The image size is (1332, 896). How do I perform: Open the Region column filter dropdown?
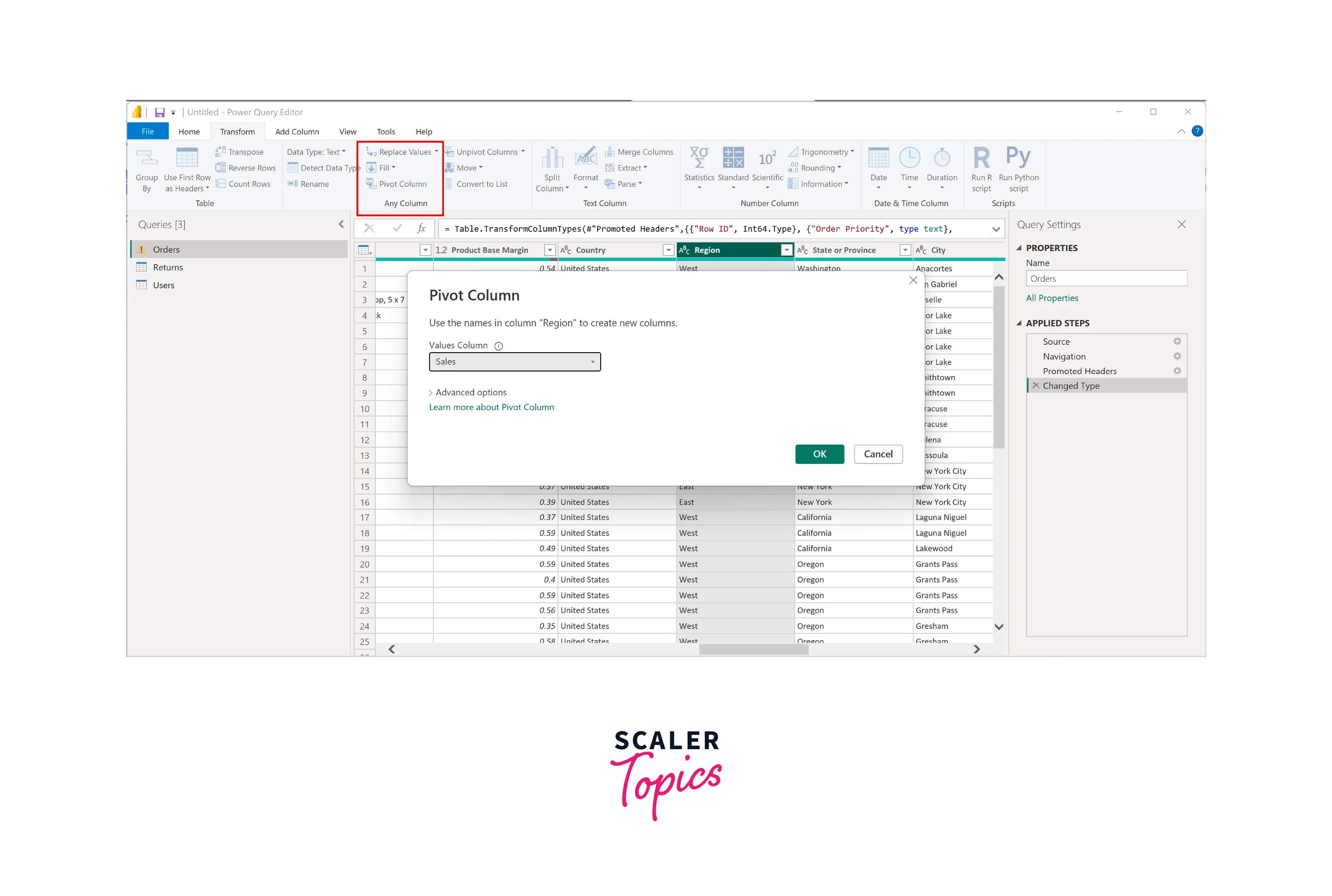(x=786, y=250)
